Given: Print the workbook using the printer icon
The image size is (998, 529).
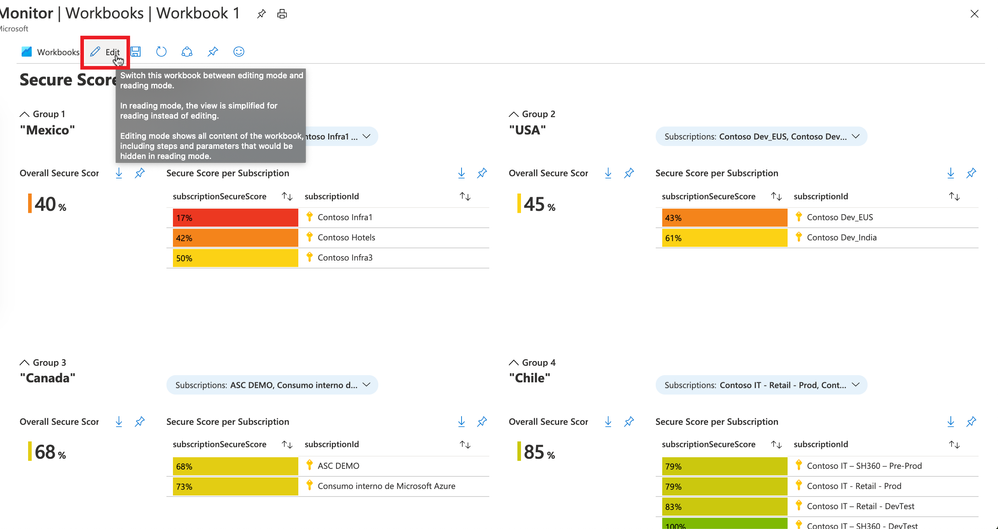Looking at the screenshot, I should [282, 14].
